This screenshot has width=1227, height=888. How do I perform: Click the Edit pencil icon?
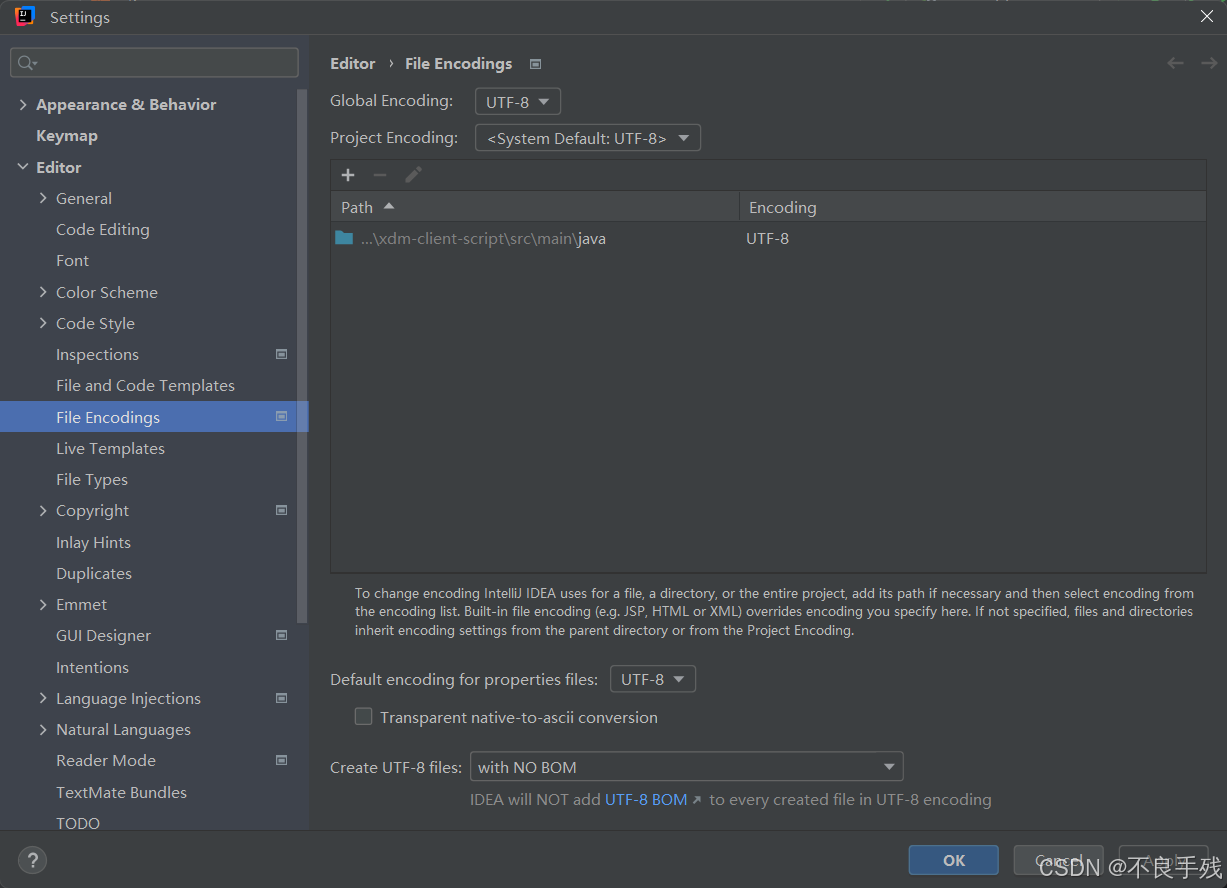413,175
